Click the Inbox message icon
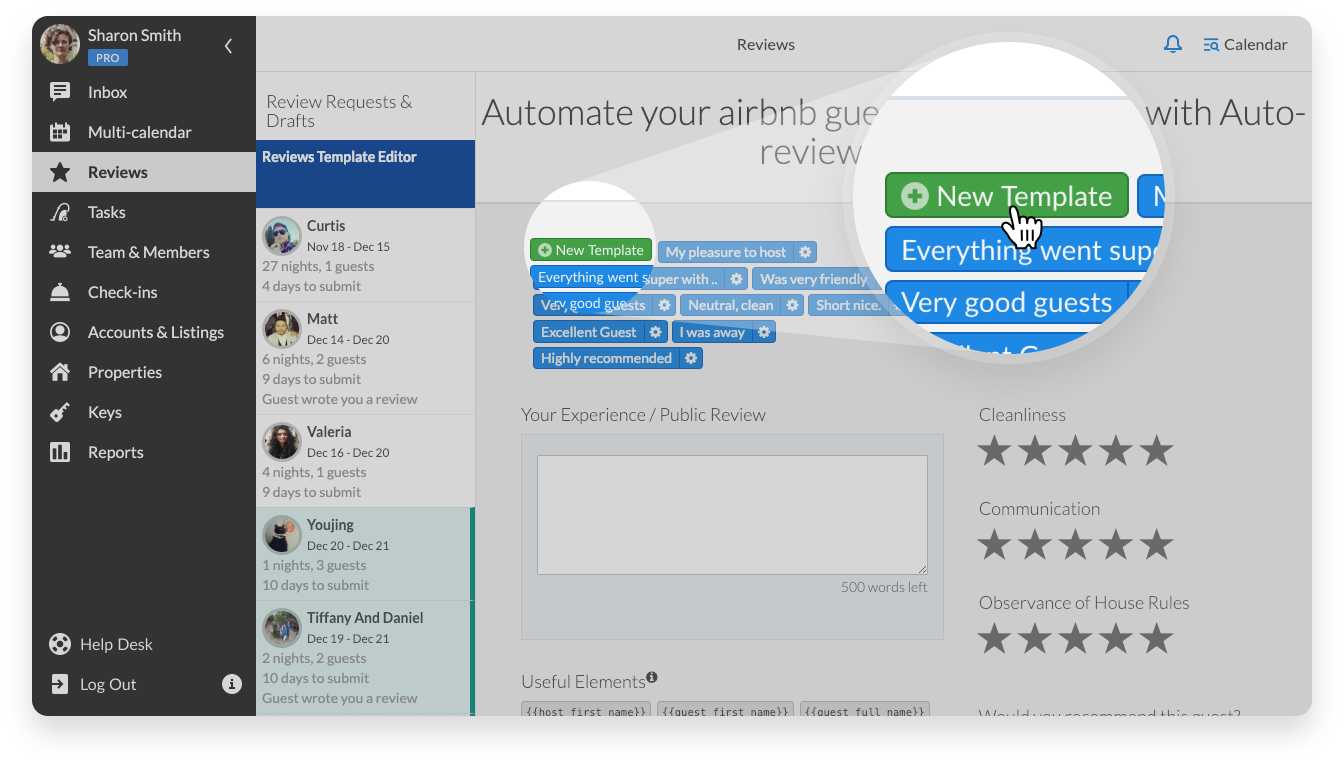 [60, 92]
